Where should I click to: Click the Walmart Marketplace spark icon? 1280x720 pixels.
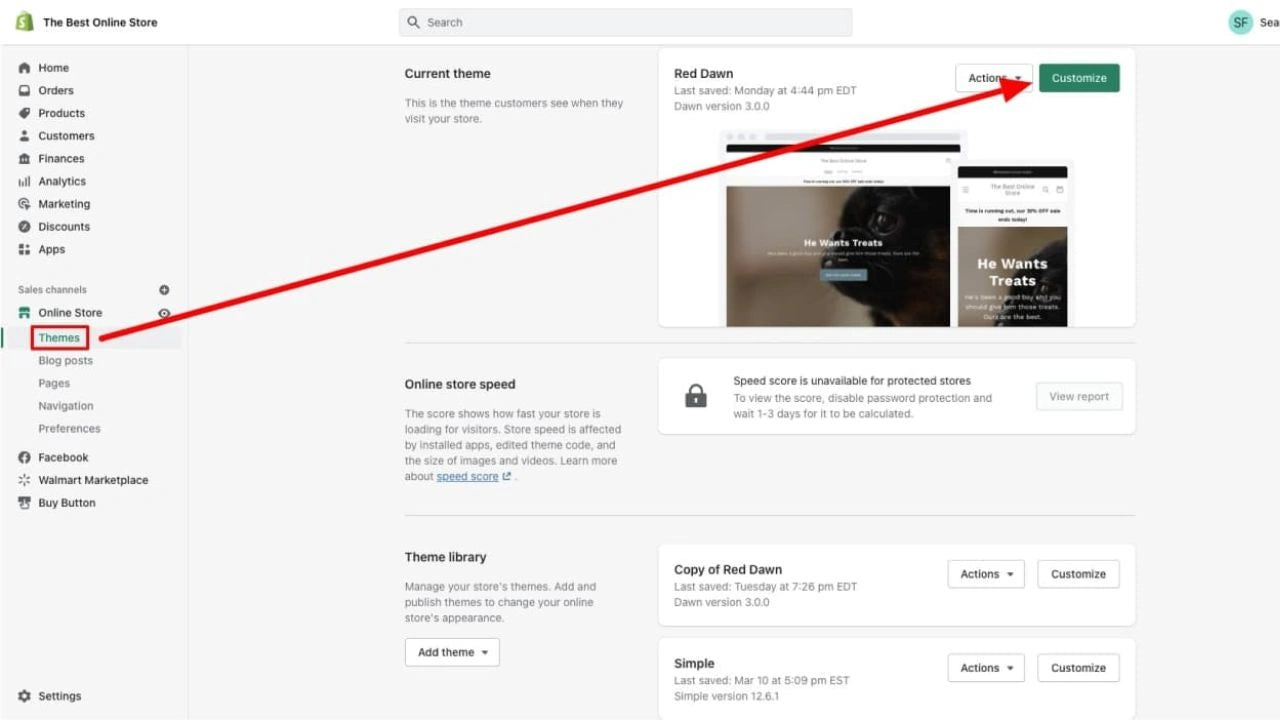tap(25, 480)
